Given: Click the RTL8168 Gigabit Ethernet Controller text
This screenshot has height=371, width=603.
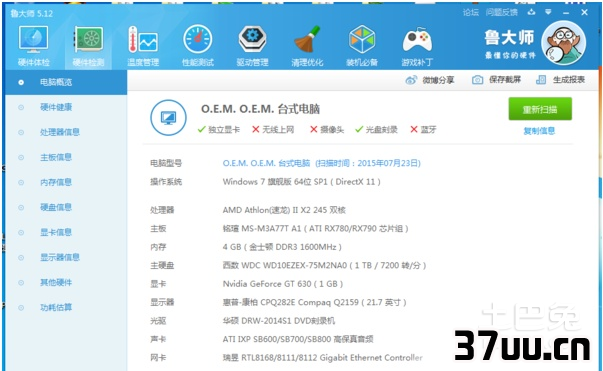Looking at the screenshot, I should [322, 358].
